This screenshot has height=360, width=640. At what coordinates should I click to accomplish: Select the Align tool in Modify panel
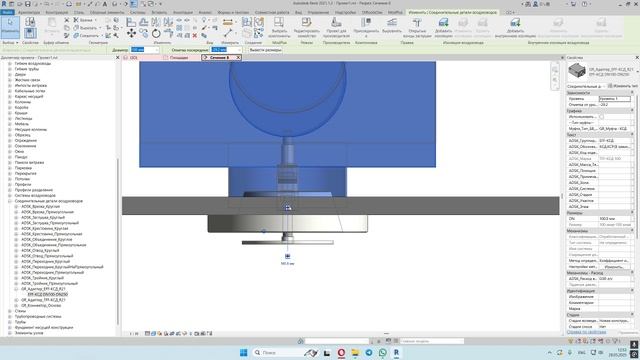(x=131, y=22)
